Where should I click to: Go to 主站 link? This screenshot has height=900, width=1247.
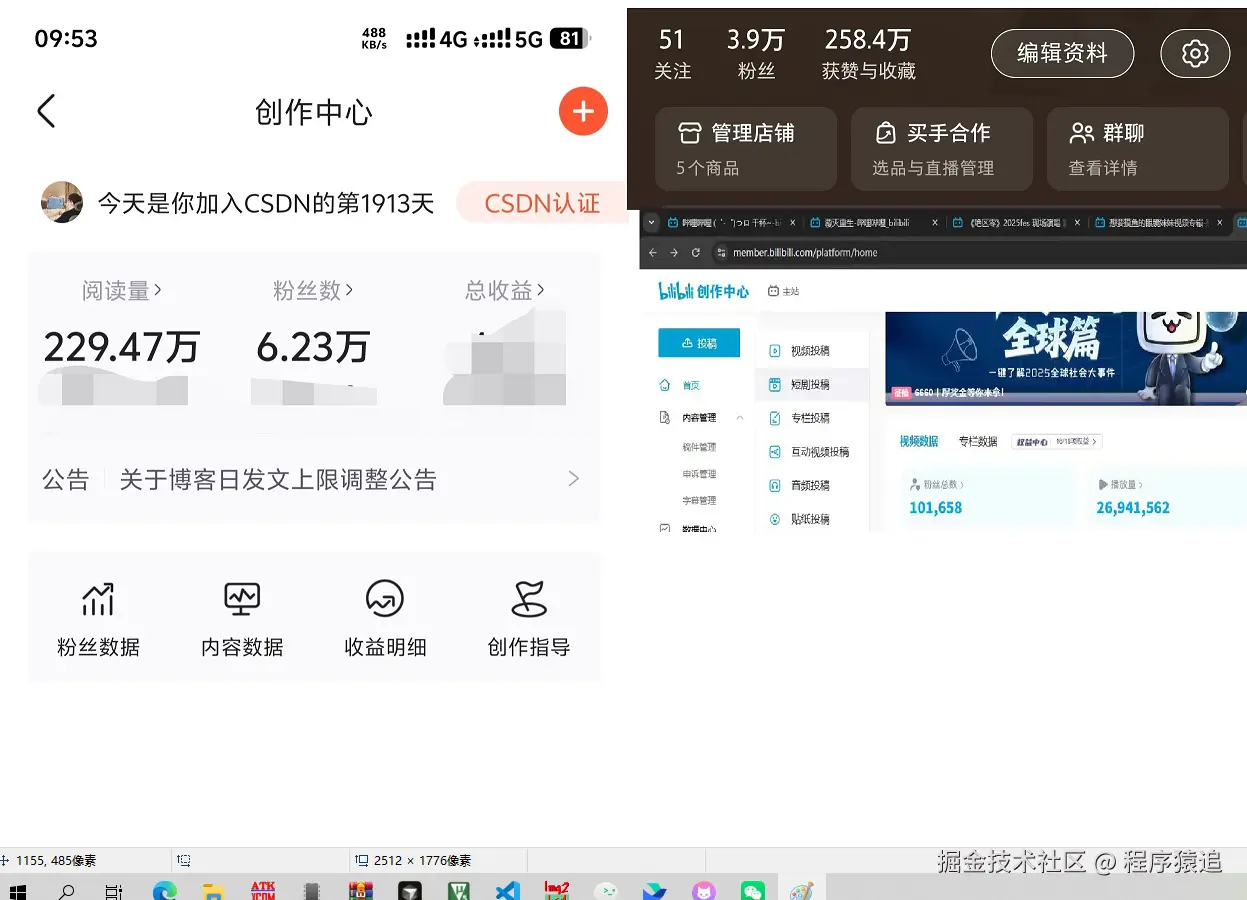pos(784,291)
